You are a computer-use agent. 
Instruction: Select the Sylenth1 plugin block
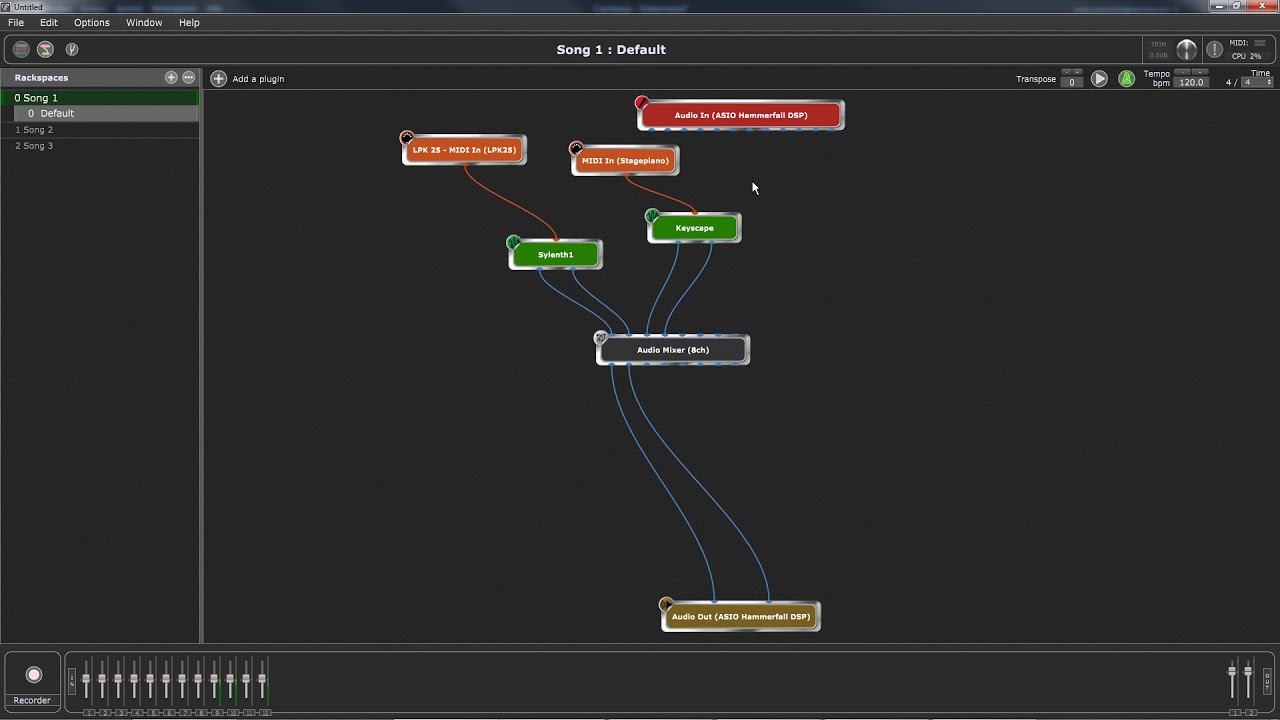[x=556, y=255]
